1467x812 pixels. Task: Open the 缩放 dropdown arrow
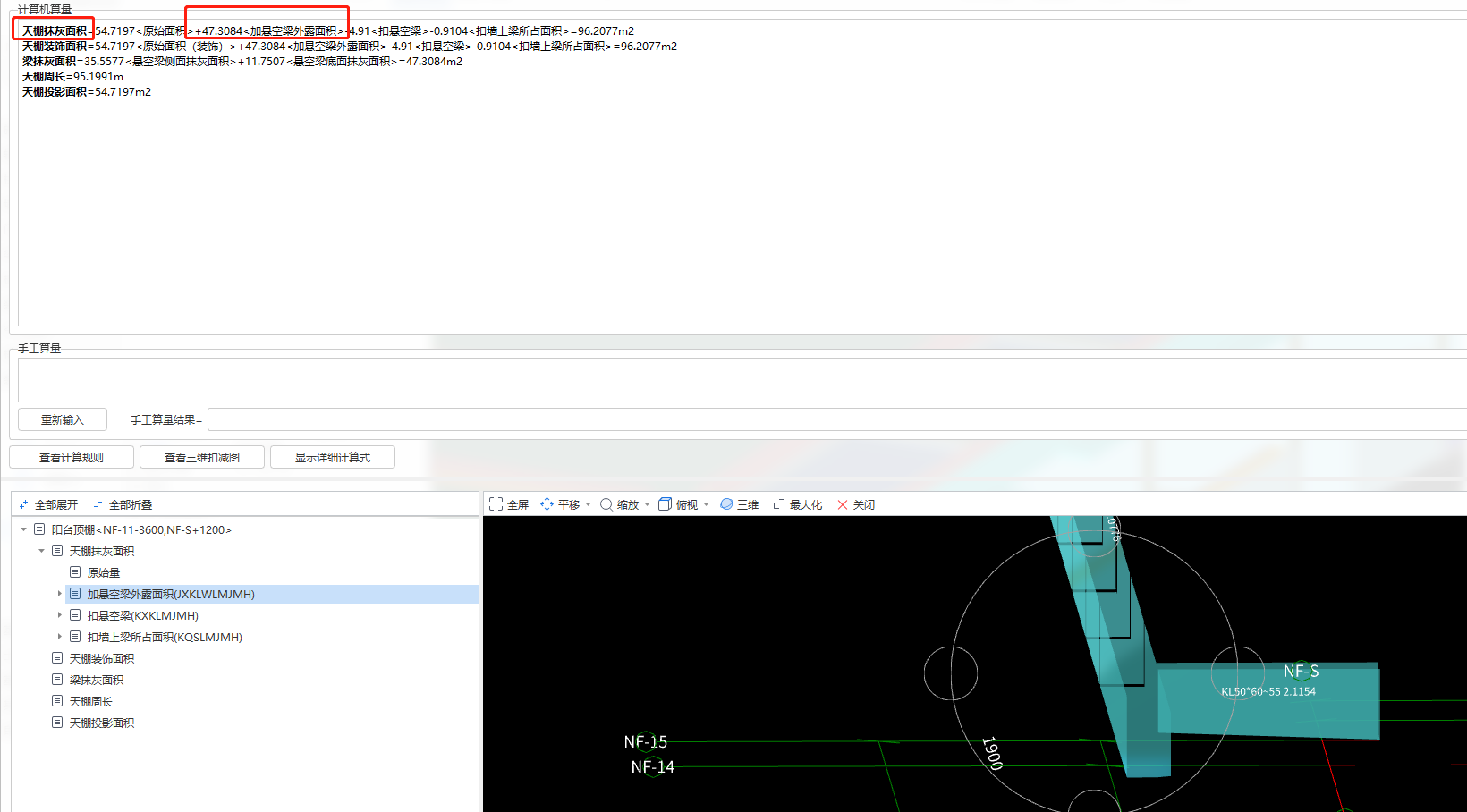(647, 505)
